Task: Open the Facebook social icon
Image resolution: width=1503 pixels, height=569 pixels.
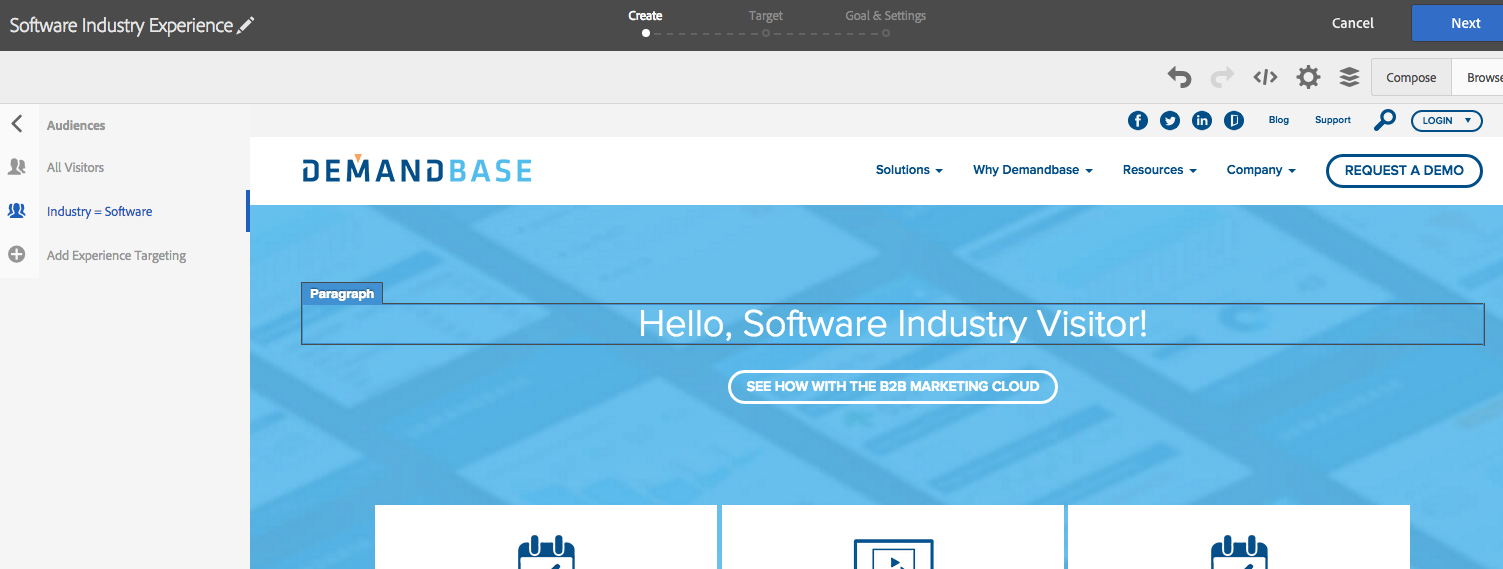Action: (1138, 120)
